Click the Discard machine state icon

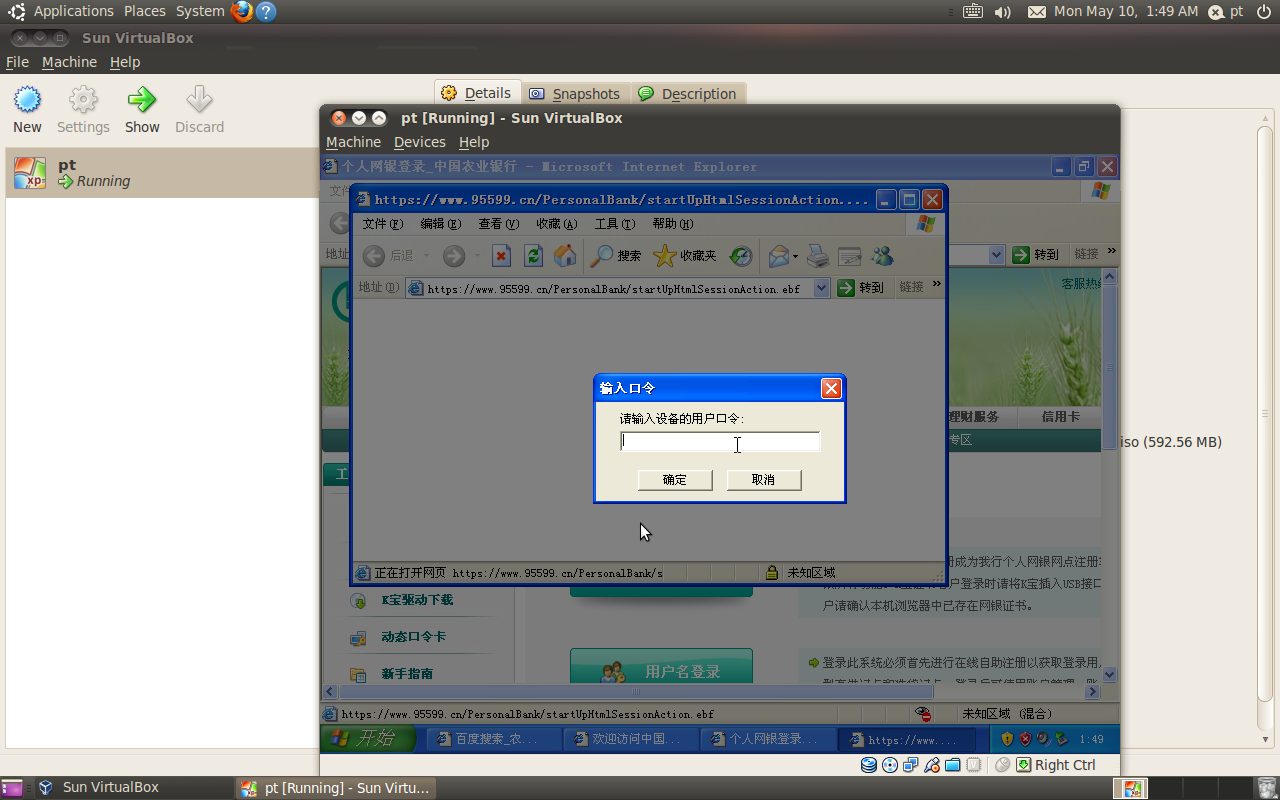point(199,100)
